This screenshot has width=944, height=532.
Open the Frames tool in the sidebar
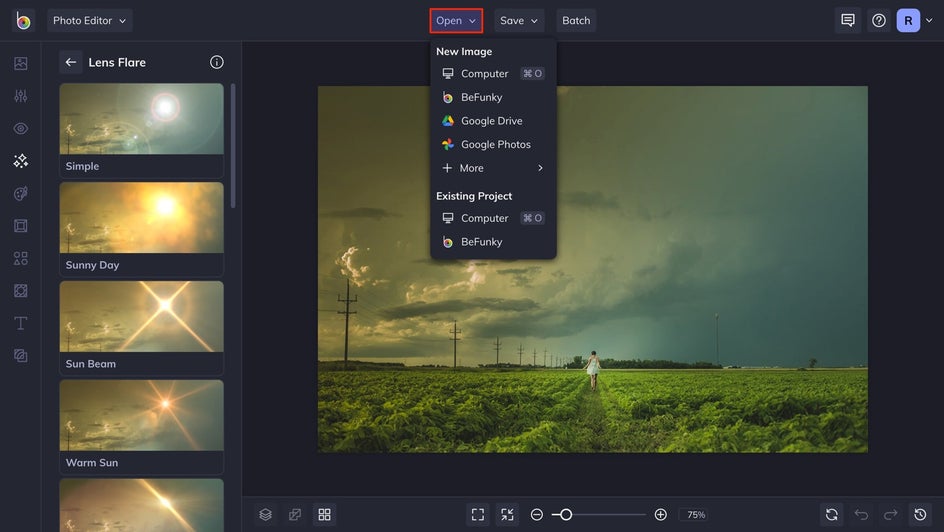pos(20,226)
